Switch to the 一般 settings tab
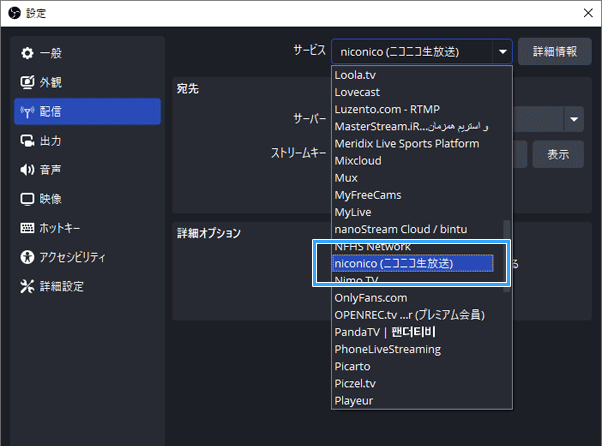The image size is (602, 446). 88,53
